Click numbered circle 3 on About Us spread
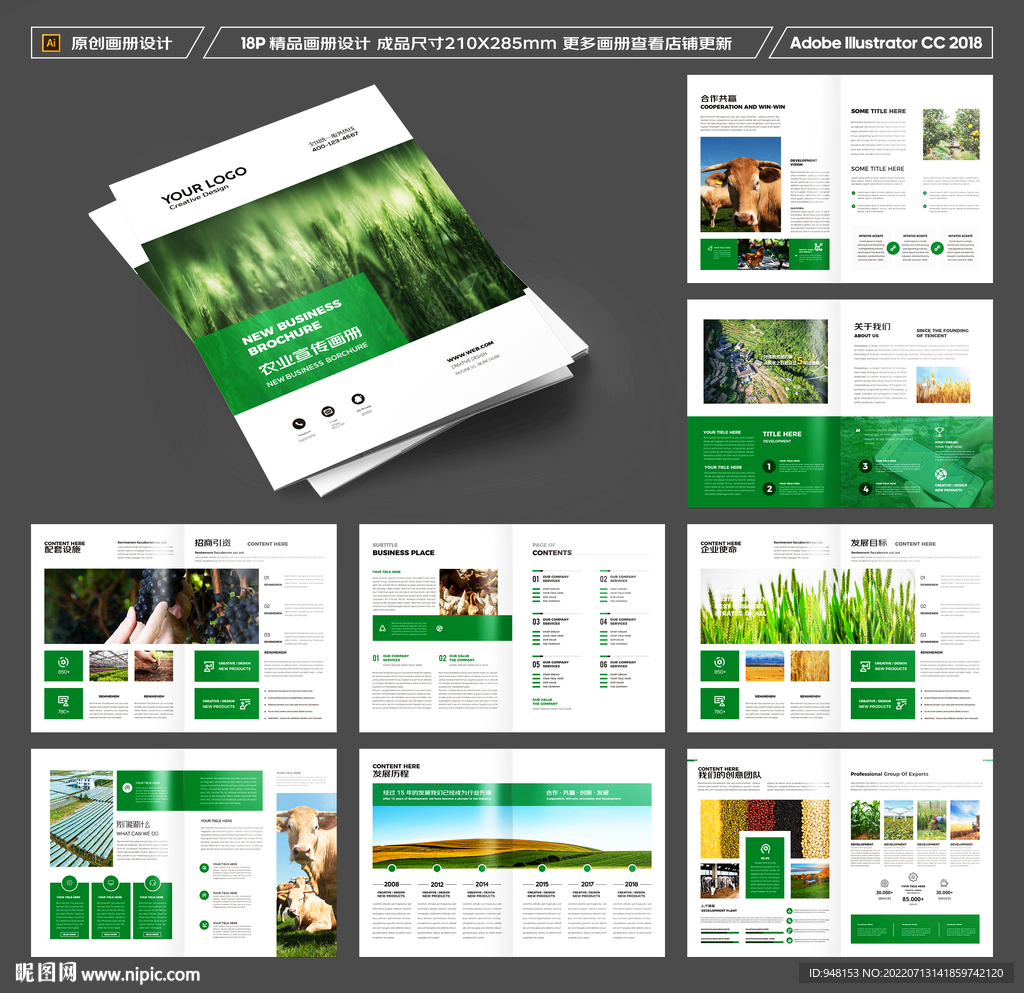 [x=865, y=466]
